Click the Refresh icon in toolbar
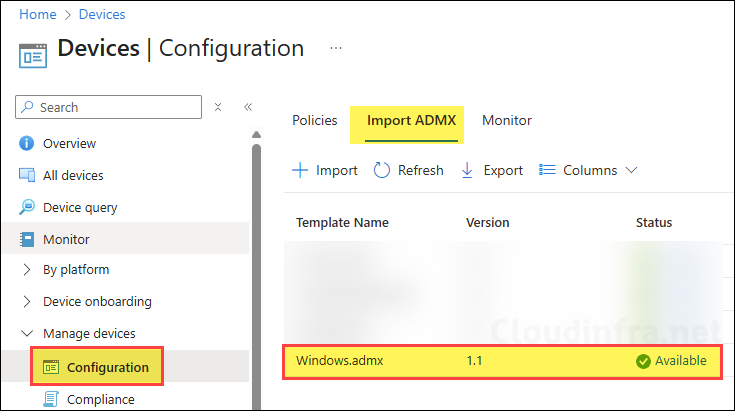Viewport: 735px width, 411px height. pos(382,171)
